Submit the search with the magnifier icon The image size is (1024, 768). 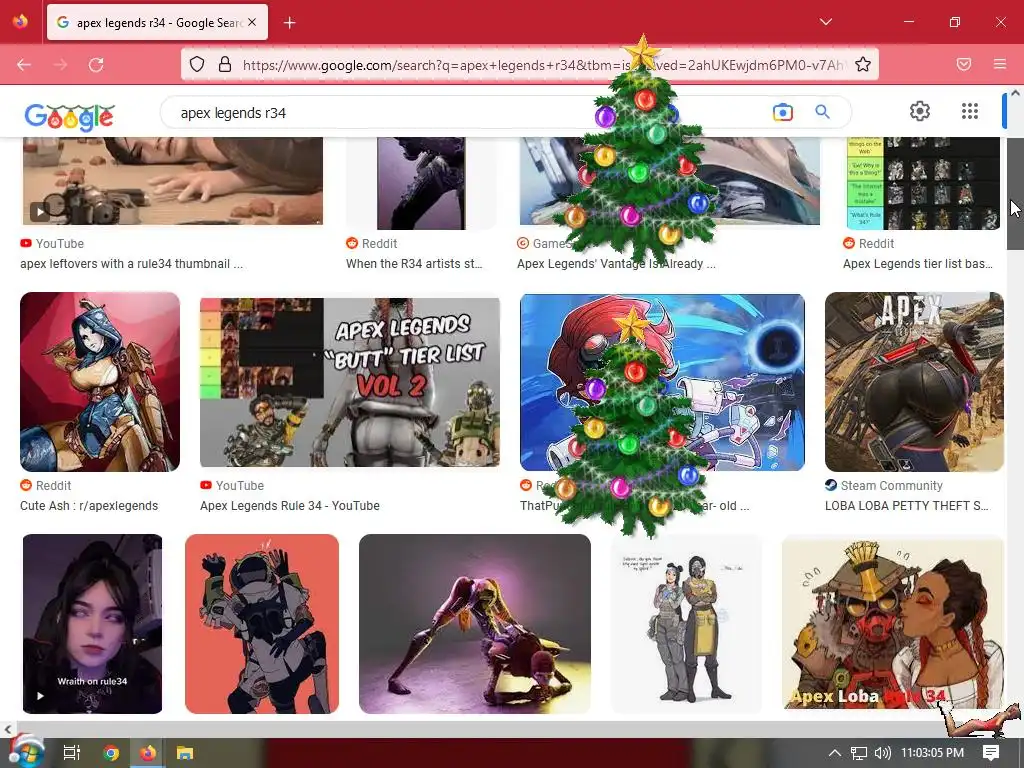[822, 112]
